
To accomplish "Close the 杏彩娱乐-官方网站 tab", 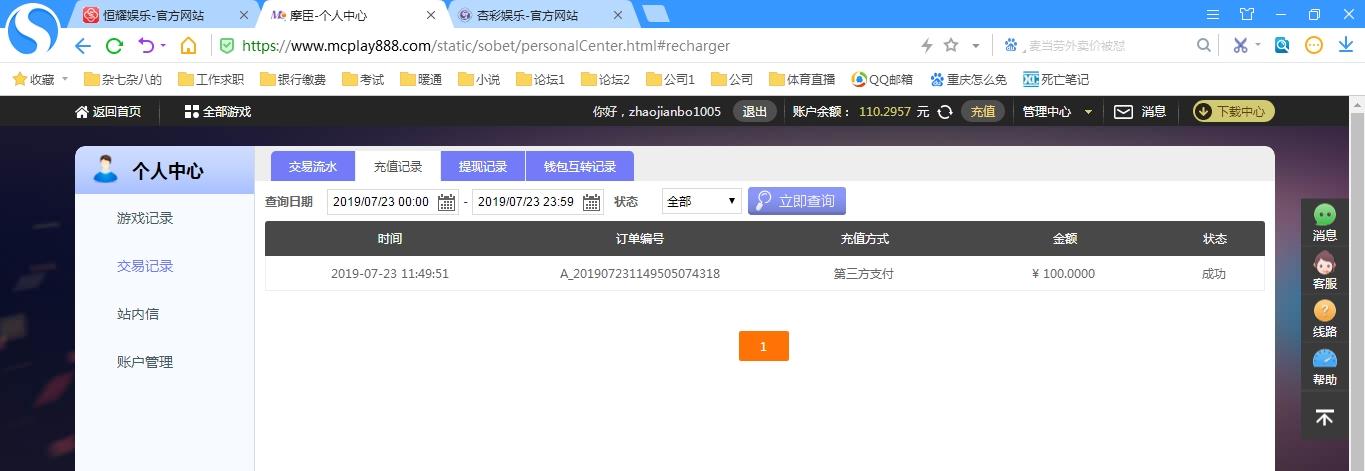I will click(x=617, y=15).
